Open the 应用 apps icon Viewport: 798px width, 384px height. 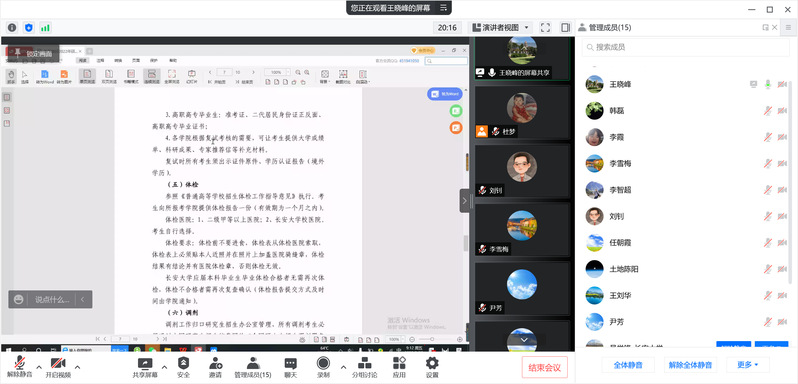(x=399, y=367)
